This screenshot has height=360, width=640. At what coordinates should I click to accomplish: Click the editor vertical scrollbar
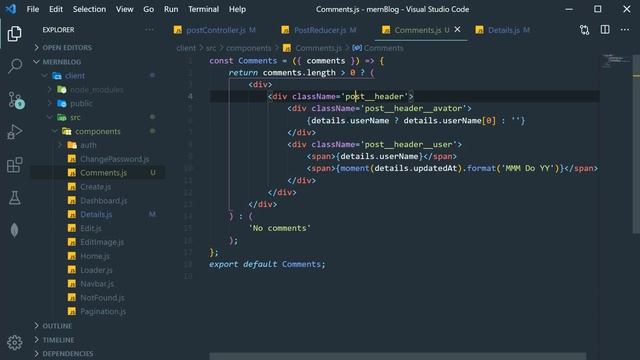pyautogui.click(x=636, y=144)
